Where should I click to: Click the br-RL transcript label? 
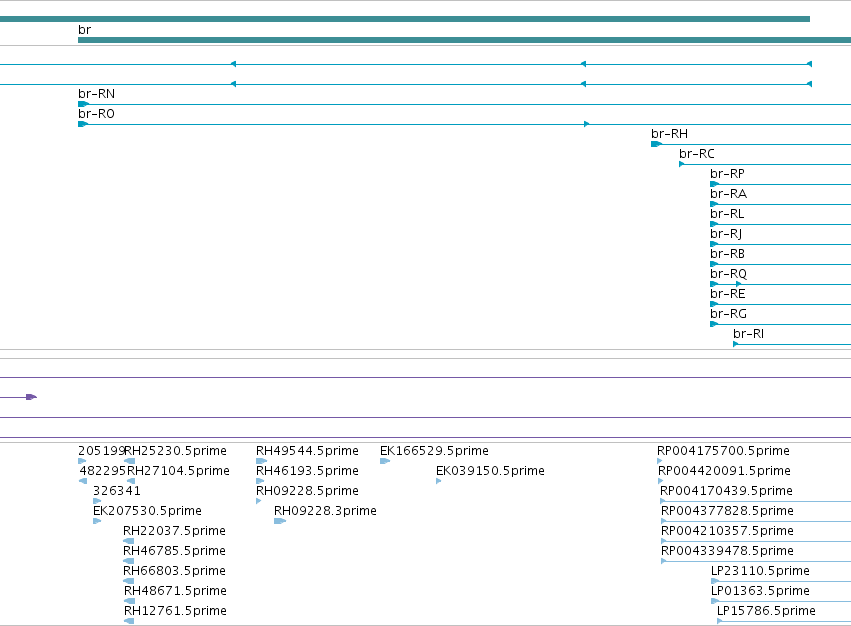727,214
